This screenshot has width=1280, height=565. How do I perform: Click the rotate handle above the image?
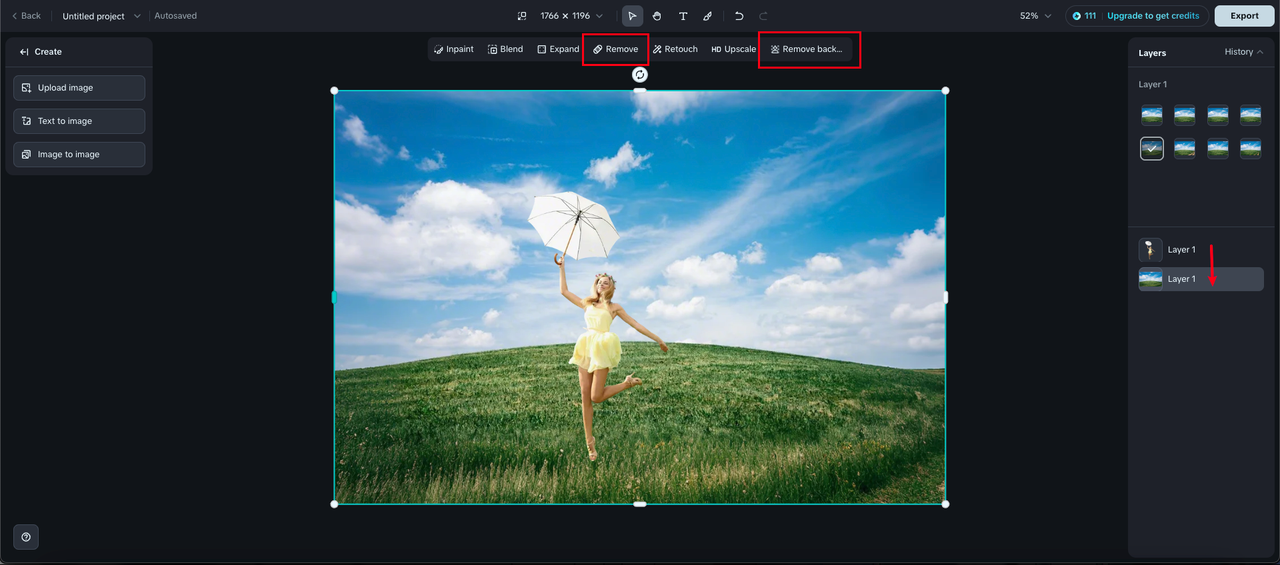(x=640, y=74)
